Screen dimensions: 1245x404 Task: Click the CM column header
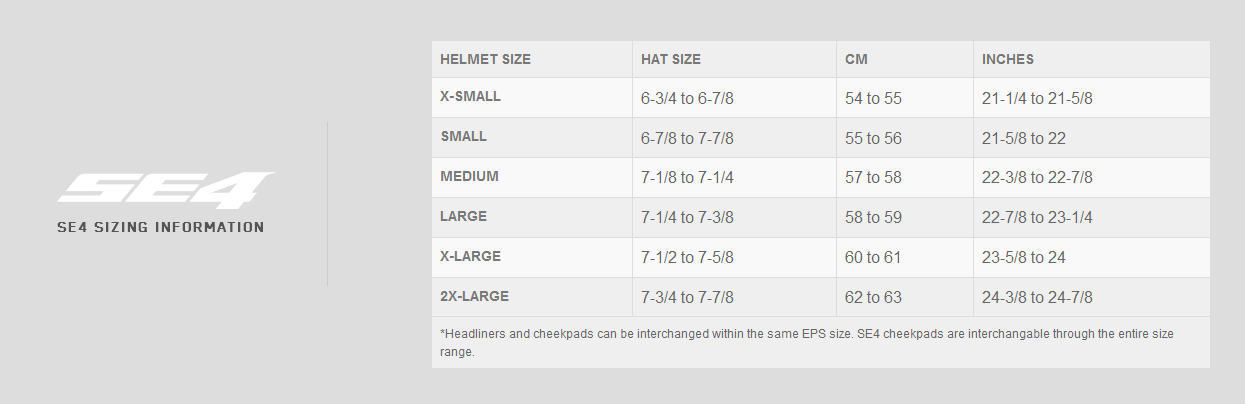pyautogui.click(x=856, y=59)
